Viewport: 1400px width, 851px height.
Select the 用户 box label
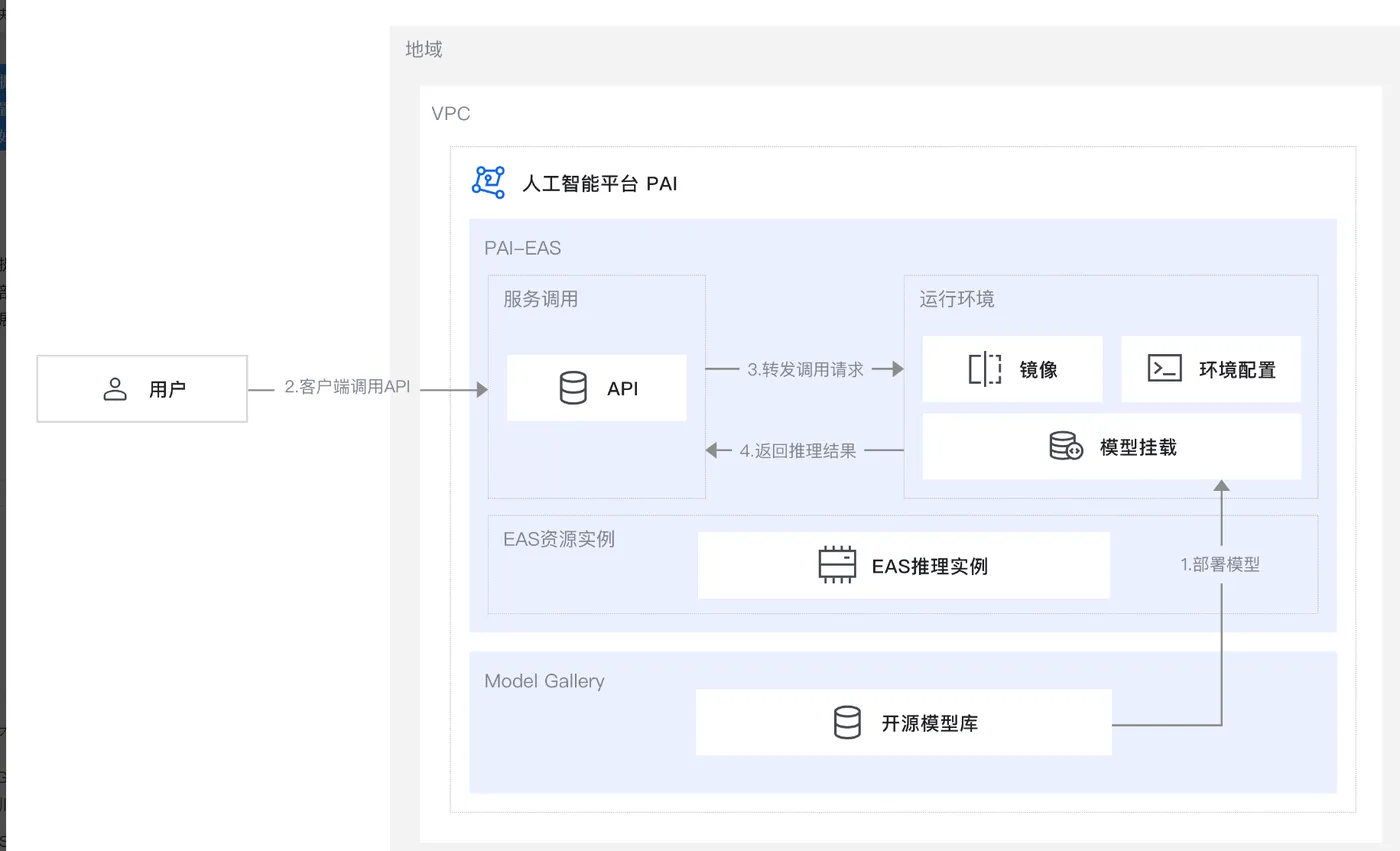point(167,389)
